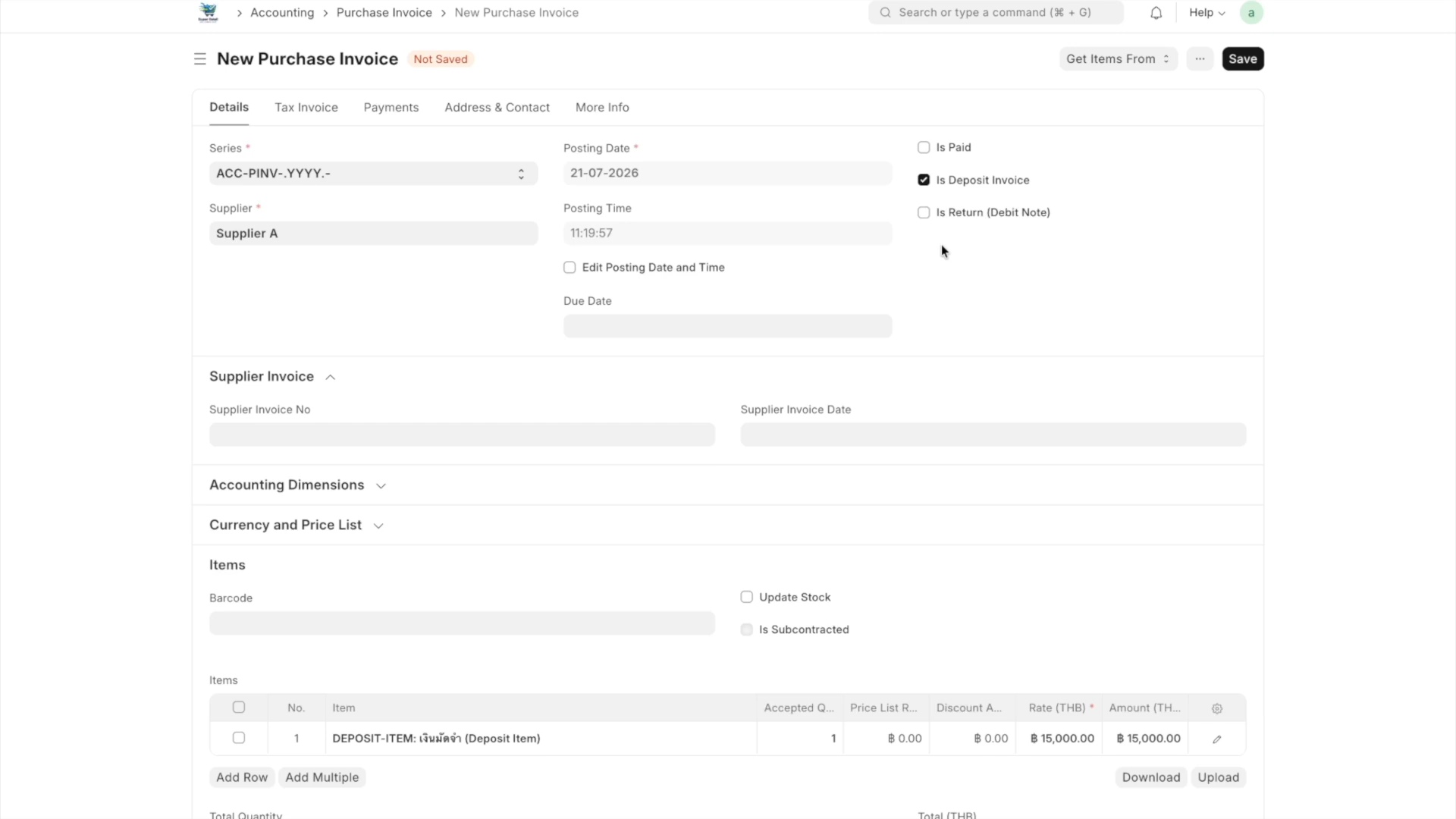Click the New Purchase Invoice breadcrumb text

516,13
